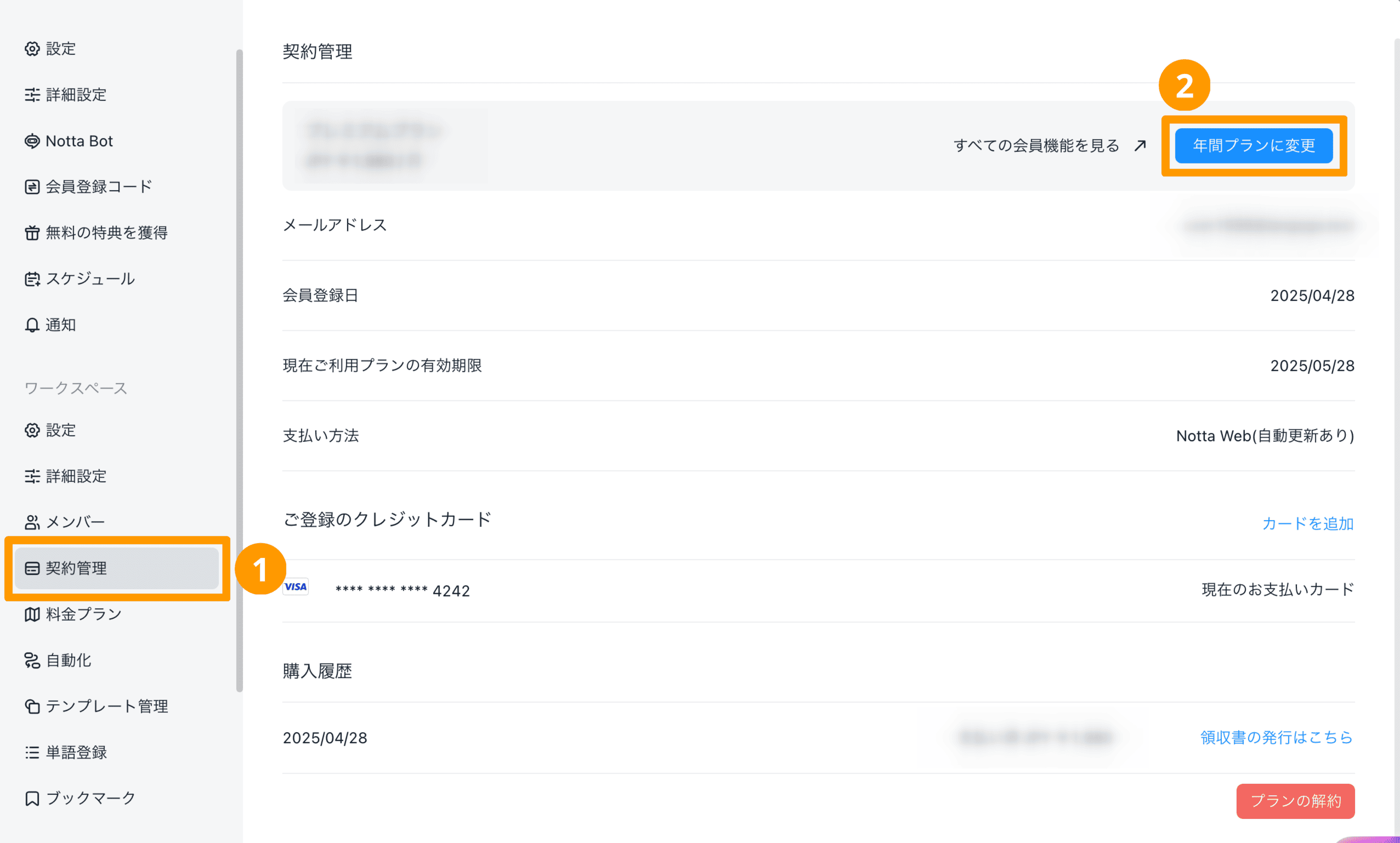Click the sidebar vertical scrollbar
The width and height of the screenshot is (1400, 843).
pyautogui.click(x=239, y=371)
